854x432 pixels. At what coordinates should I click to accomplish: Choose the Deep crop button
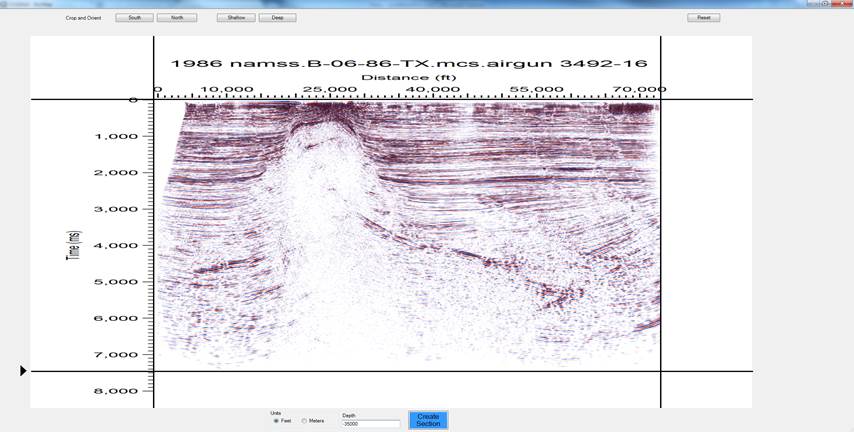[277, 18]
